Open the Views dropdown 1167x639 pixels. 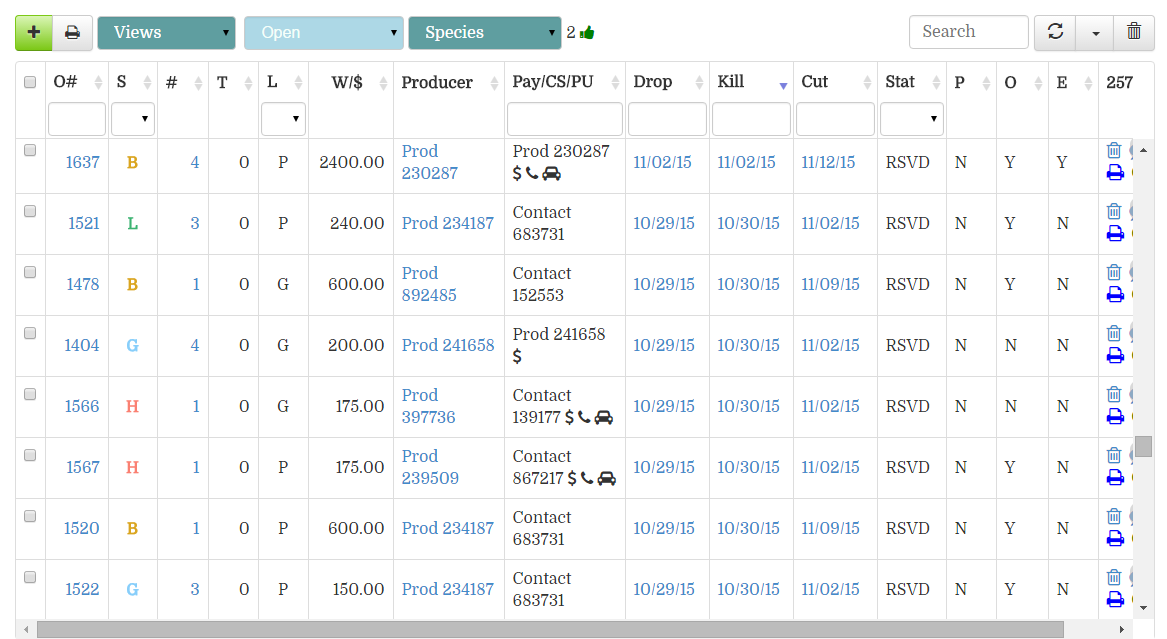click(x=166, y=32)
